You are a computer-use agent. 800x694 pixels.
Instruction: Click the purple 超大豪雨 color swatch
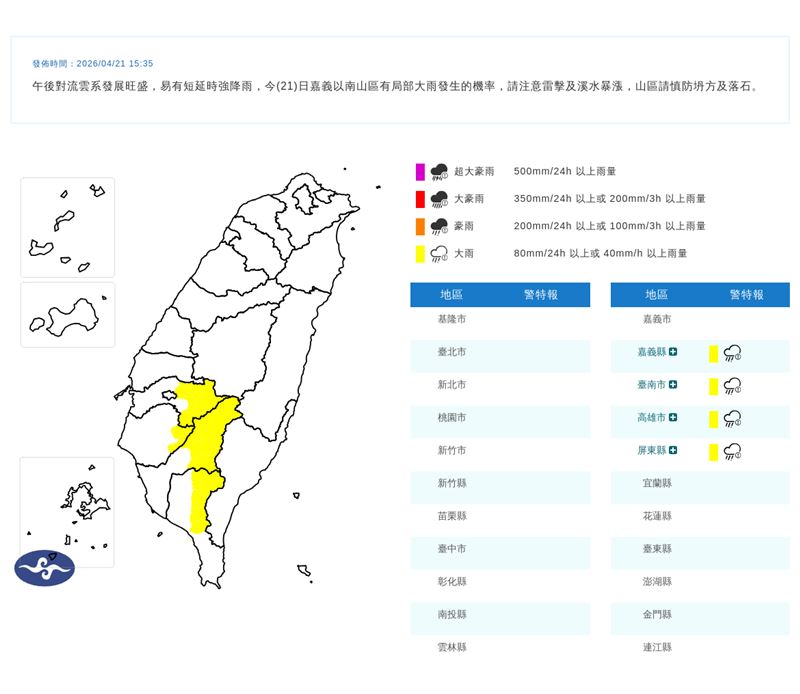(x=421, y=172)
